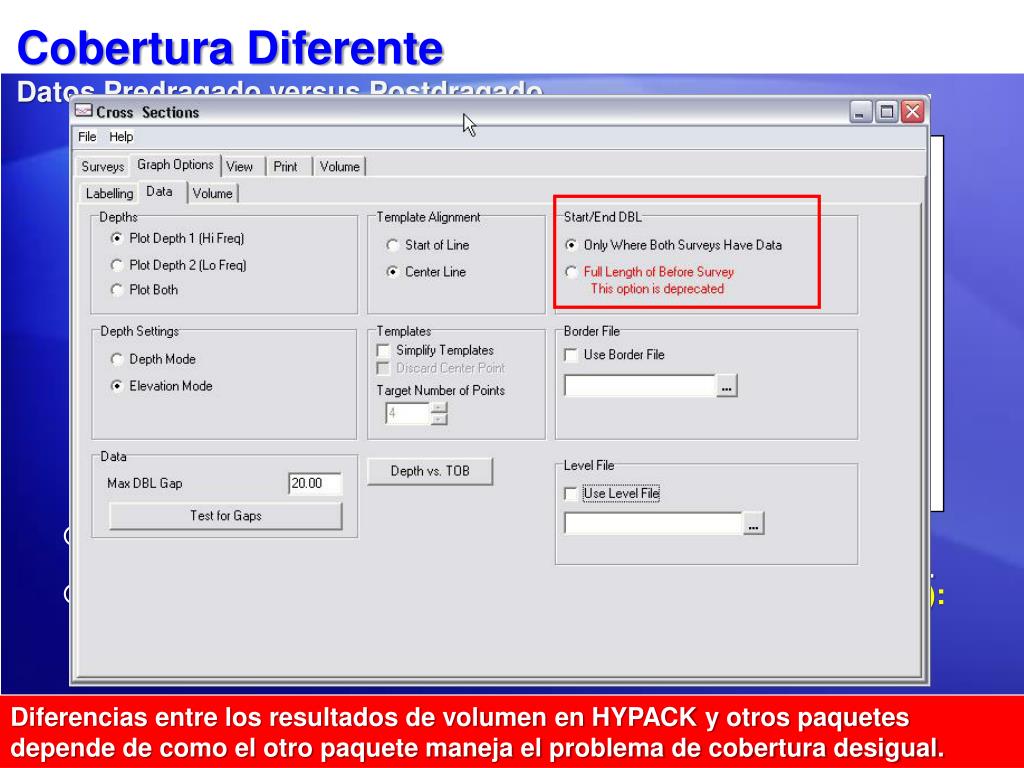
Task: Click the Depth vs. TOB button
Action: pos(430,472)
